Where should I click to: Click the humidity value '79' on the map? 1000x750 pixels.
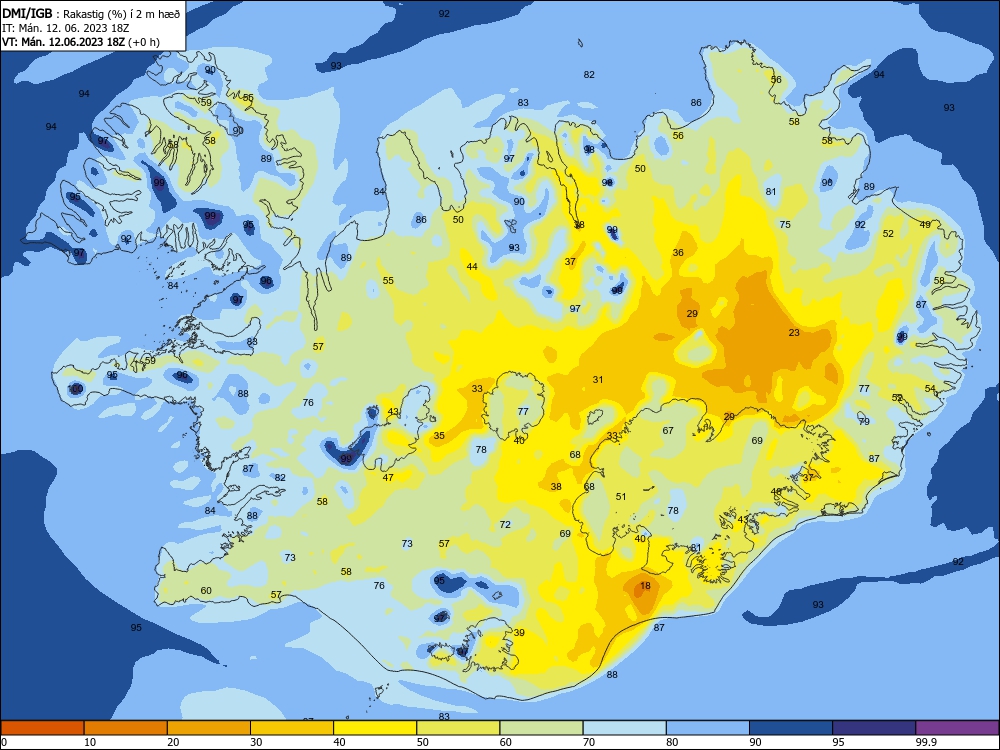[864, 422]
